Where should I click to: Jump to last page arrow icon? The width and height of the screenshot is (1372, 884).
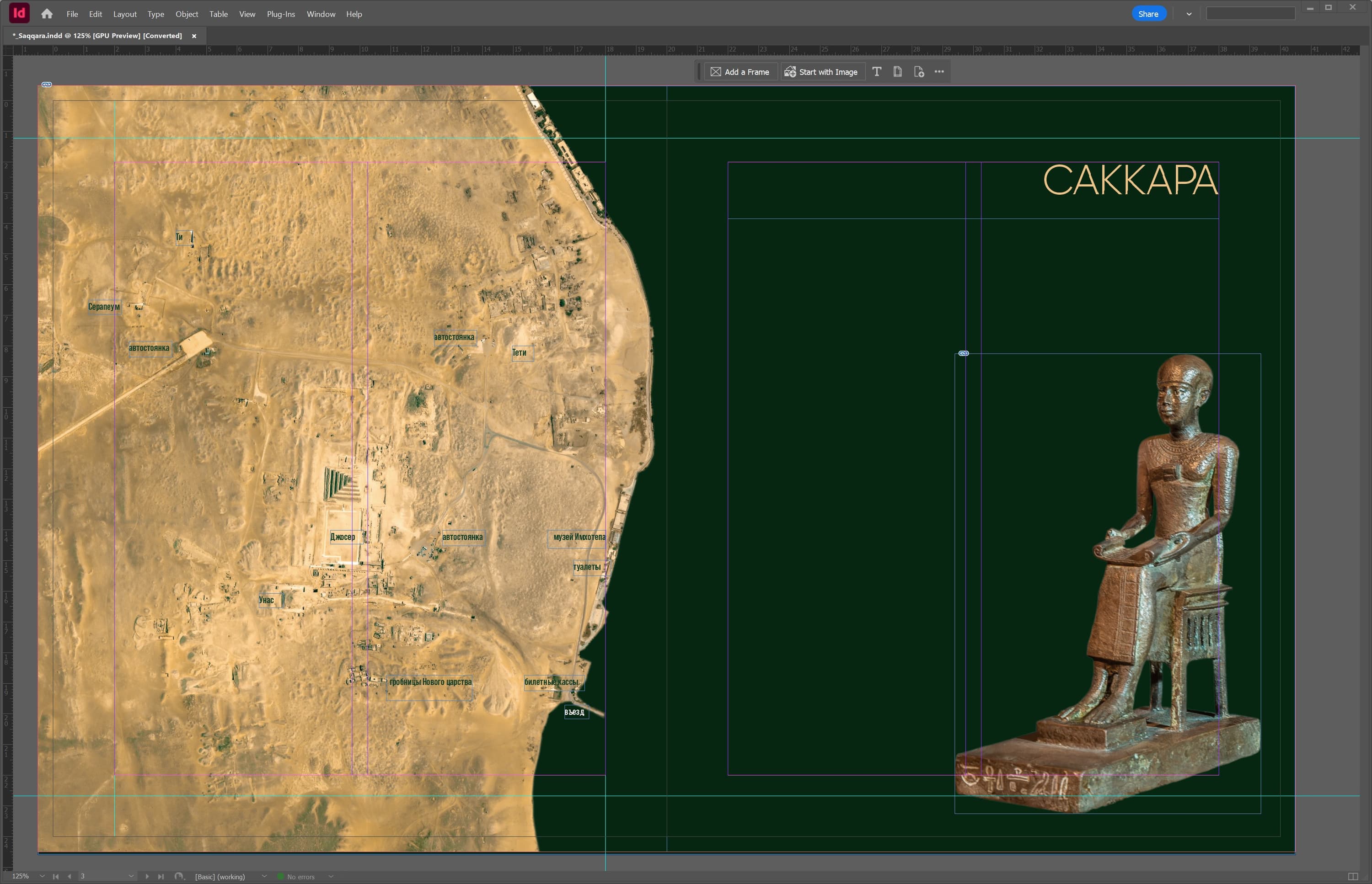pos(161,877)
